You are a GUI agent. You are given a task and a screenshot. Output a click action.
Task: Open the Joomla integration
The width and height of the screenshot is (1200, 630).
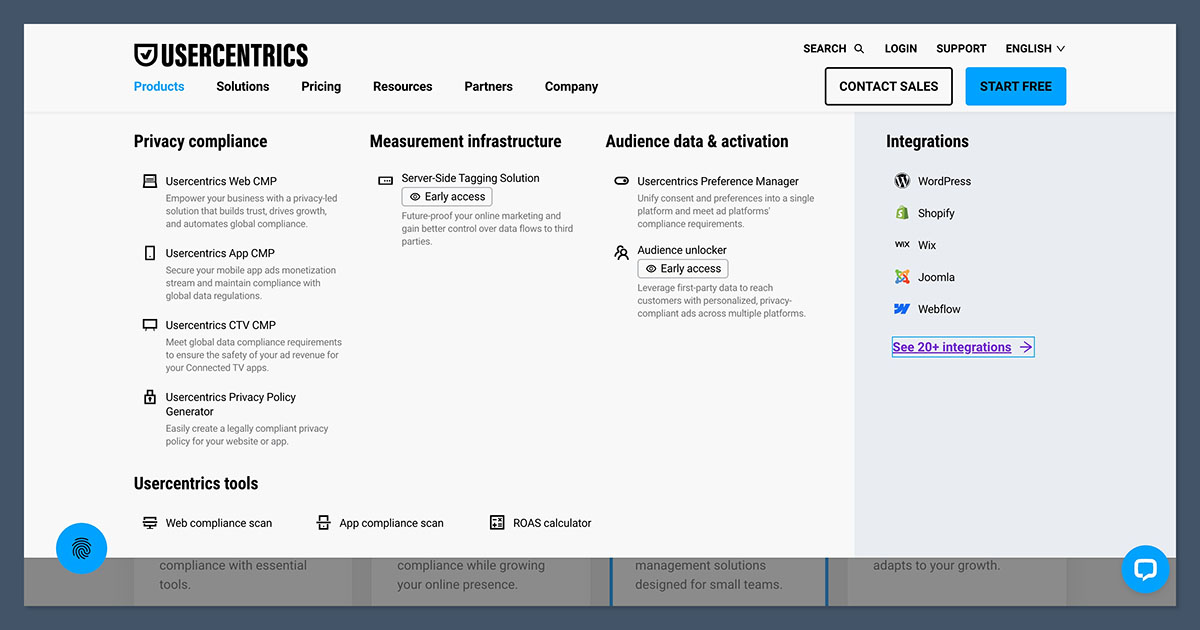tap(935, 277)
